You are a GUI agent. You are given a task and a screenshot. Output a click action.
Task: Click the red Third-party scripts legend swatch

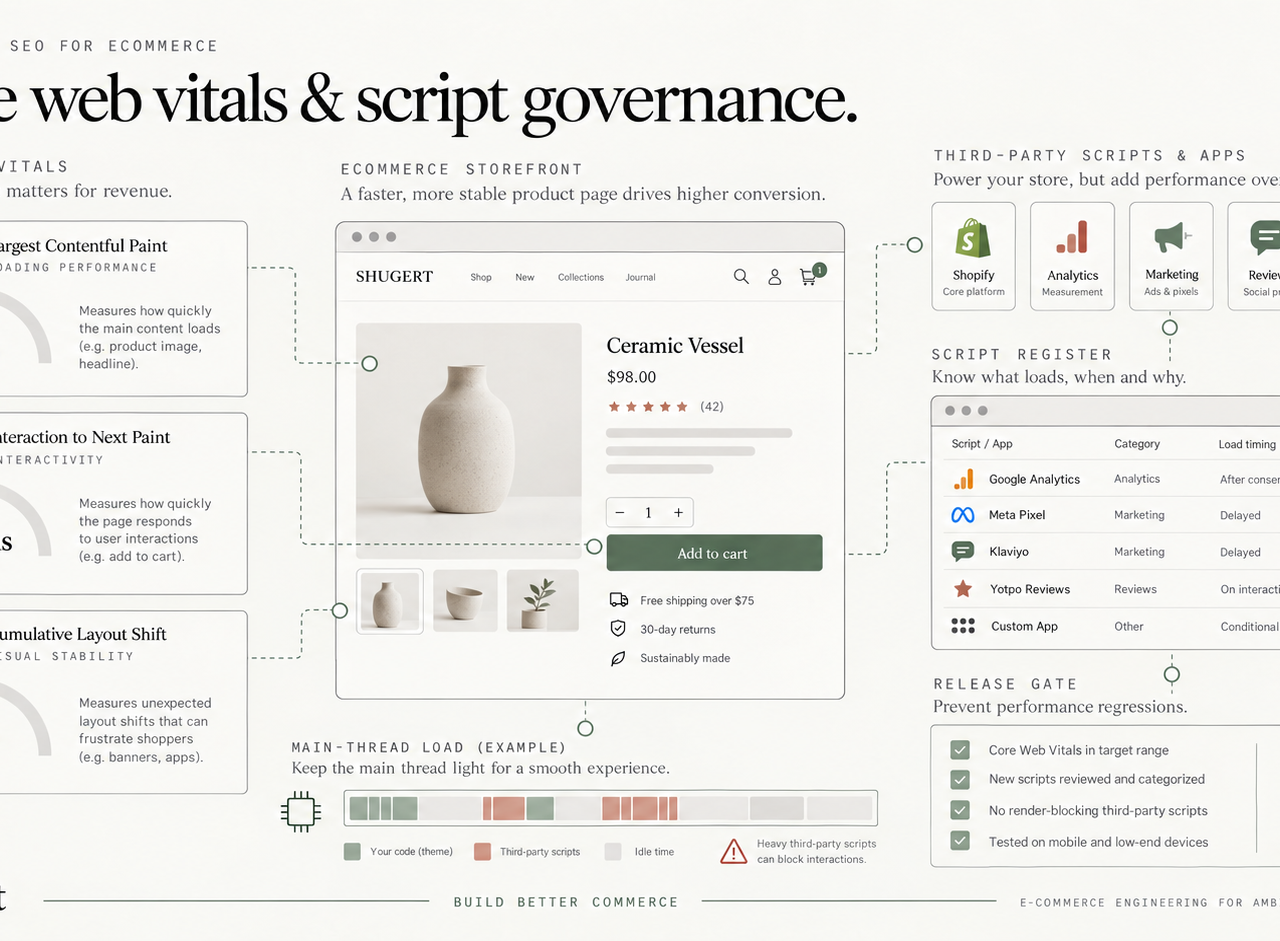tap(482, 851)
